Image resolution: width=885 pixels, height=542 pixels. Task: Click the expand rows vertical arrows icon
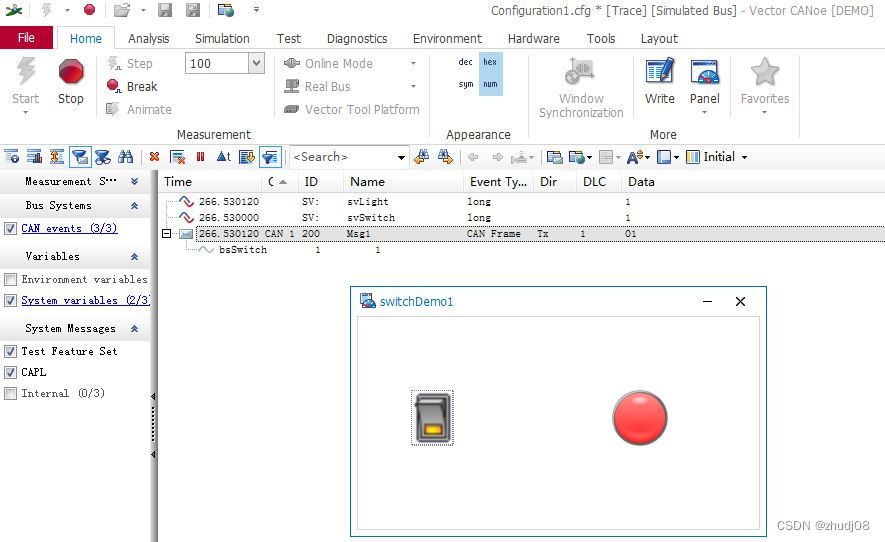[56, 157]
